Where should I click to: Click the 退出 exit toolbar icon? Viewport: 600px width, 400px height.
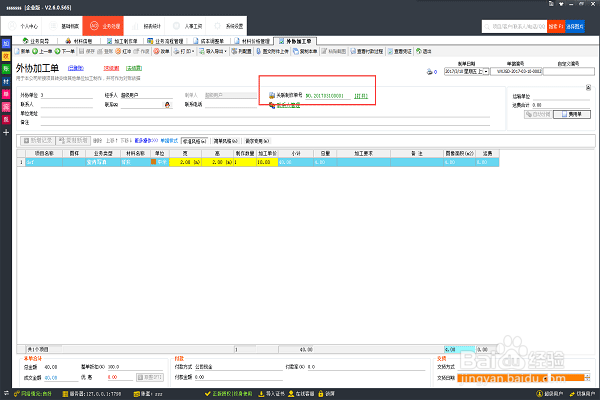click(419, 51)
